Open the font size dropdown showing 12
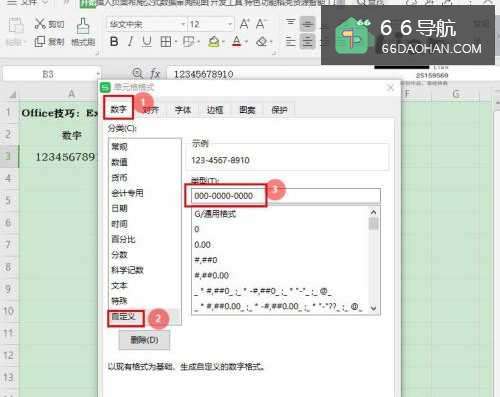Image resolution: width=500 pixels, height=397 pixels. click(x=230, y=24)
